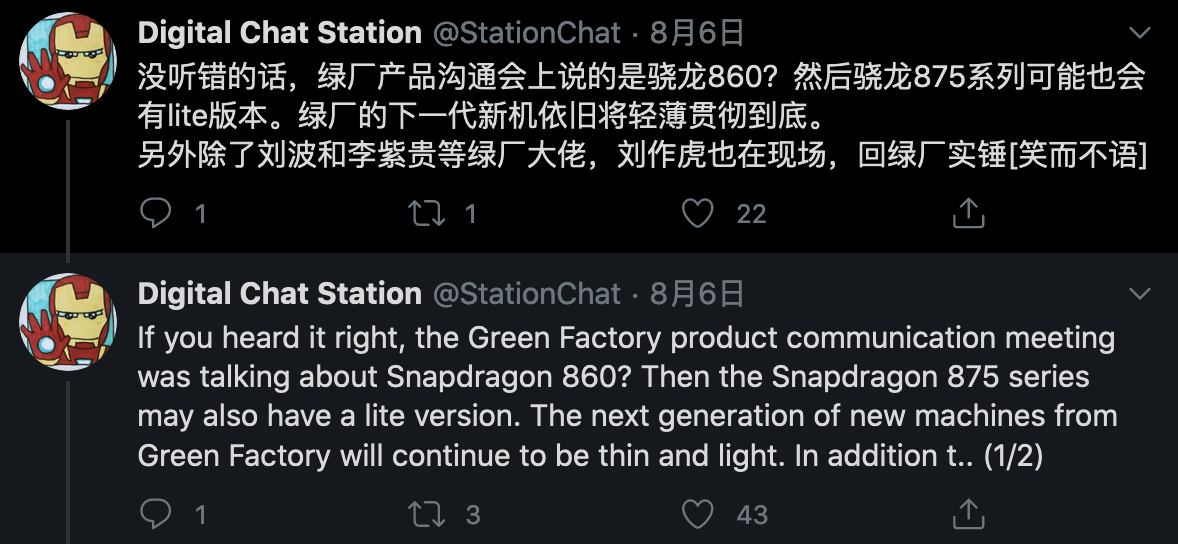Open the 8月6日 timestamp on Chinese tweet
Image resolution: width=1178 pixels, height=544 pixels.
point(697,33)
